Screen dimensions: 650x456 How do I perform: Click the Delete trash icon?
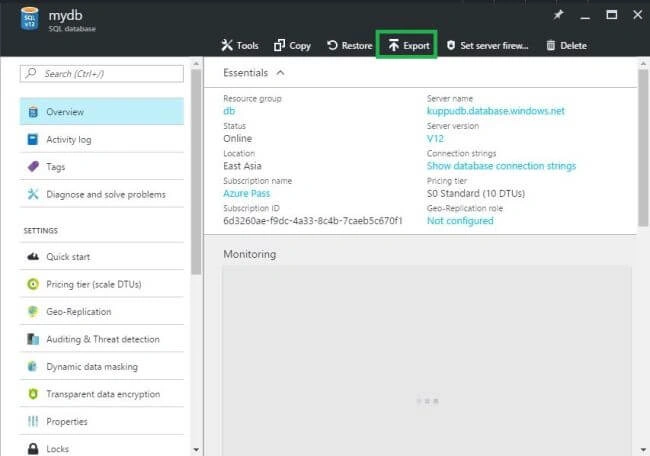point(551,45)
